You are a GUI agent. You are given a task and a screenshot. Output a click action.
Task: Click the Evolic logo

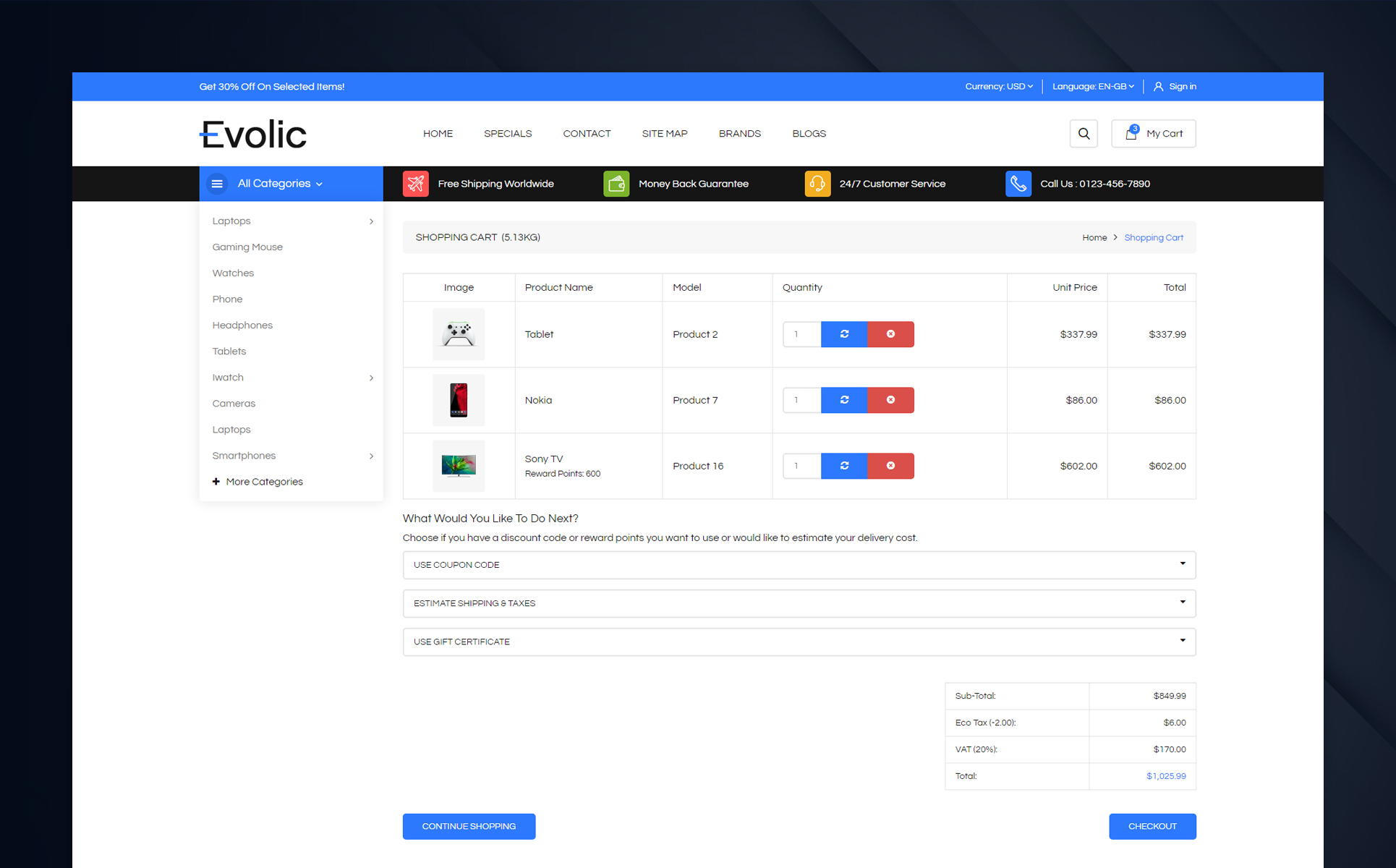pyautogui.click(x=253, y=134)
